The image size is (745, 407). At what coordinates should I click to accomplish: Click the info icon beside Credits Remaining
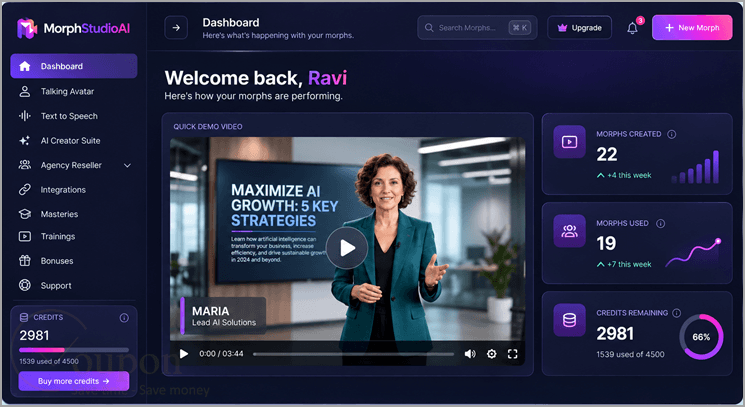tap(677, 313)
